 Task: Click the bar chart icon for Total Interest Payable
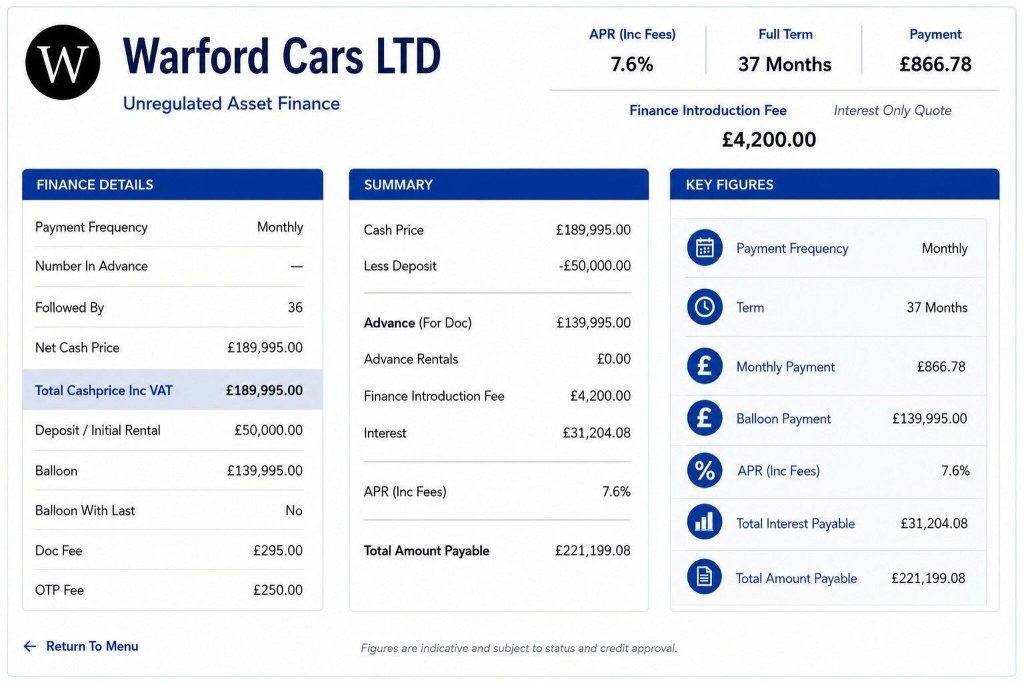coord(704,522)
